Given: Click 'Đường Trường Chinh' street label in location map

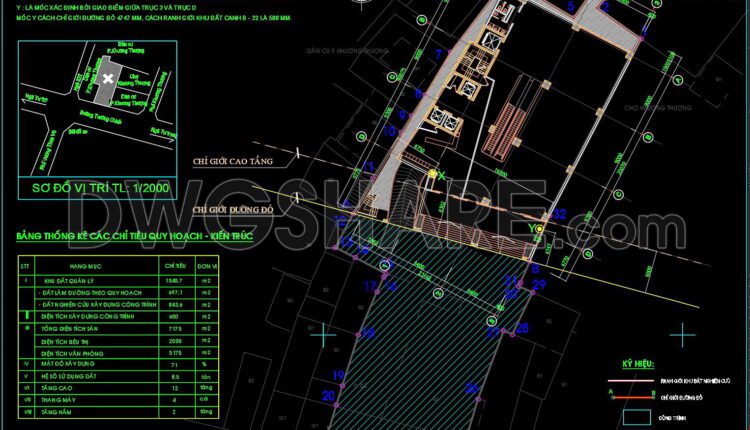Looking at the screenshot, I should click(100, 118).
